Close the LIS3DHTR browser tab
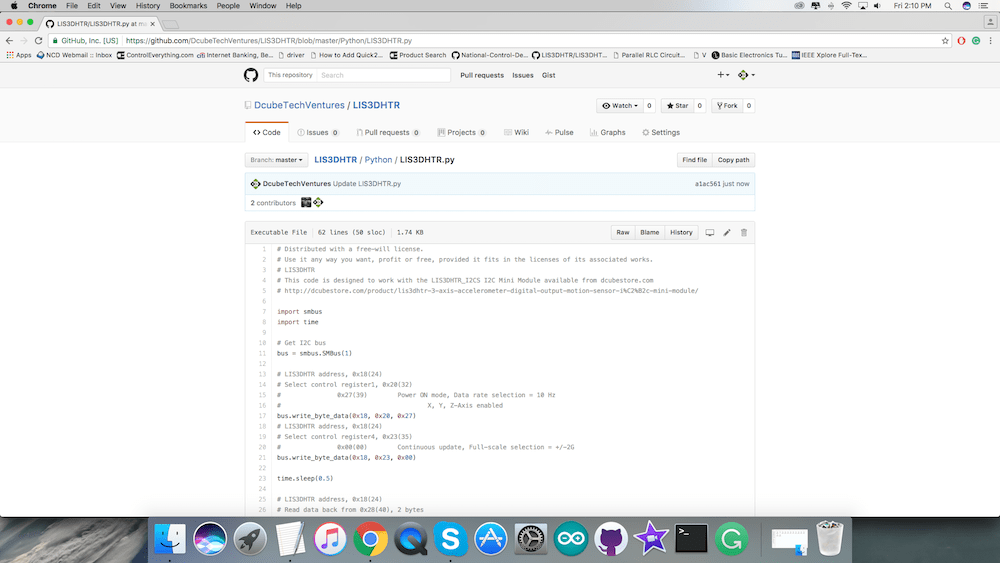This screenshot has width=1000, height=563. tap(152, 24)
